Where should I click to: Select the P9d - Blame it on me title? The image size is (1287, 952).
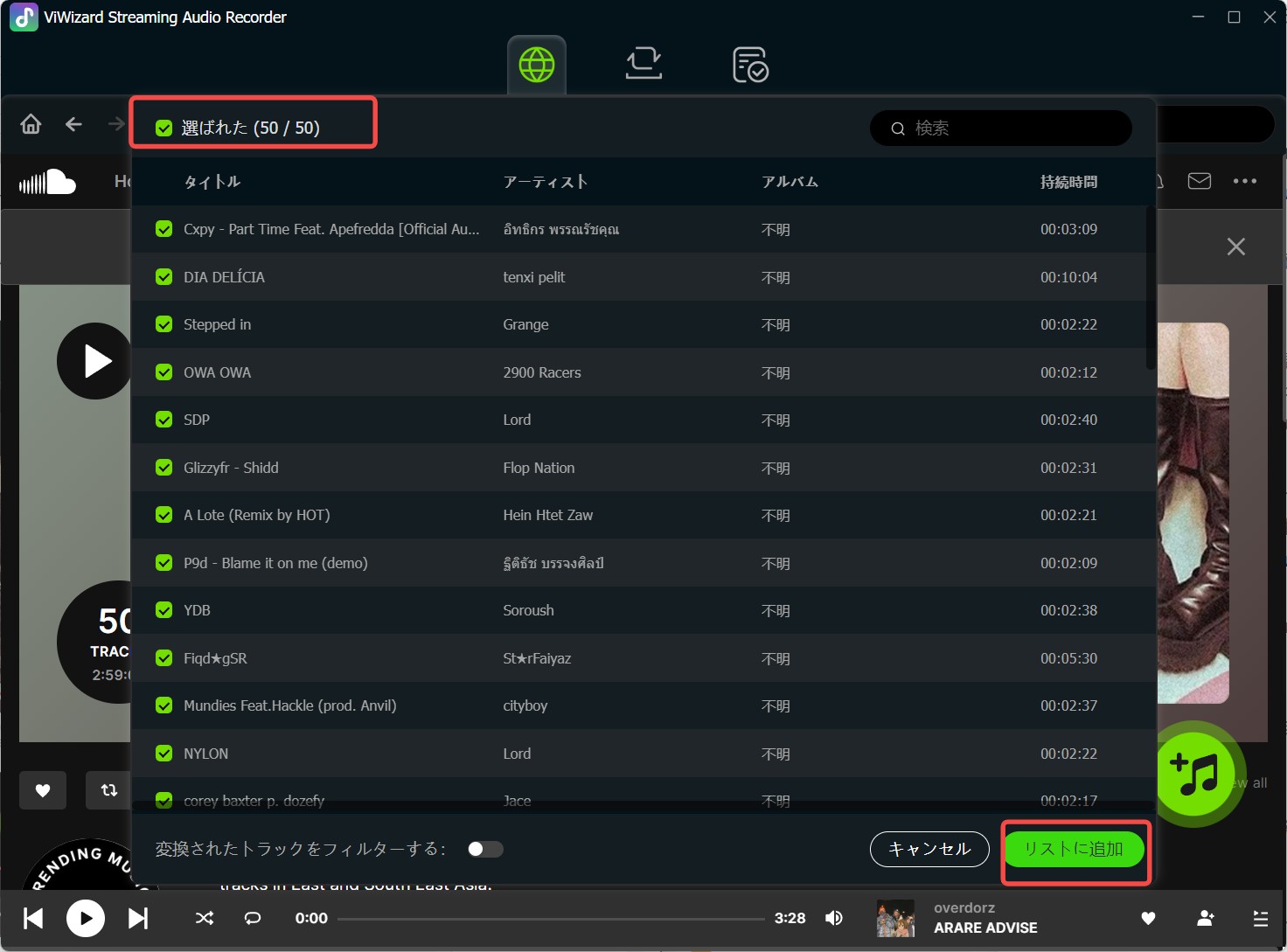(275, 563)
